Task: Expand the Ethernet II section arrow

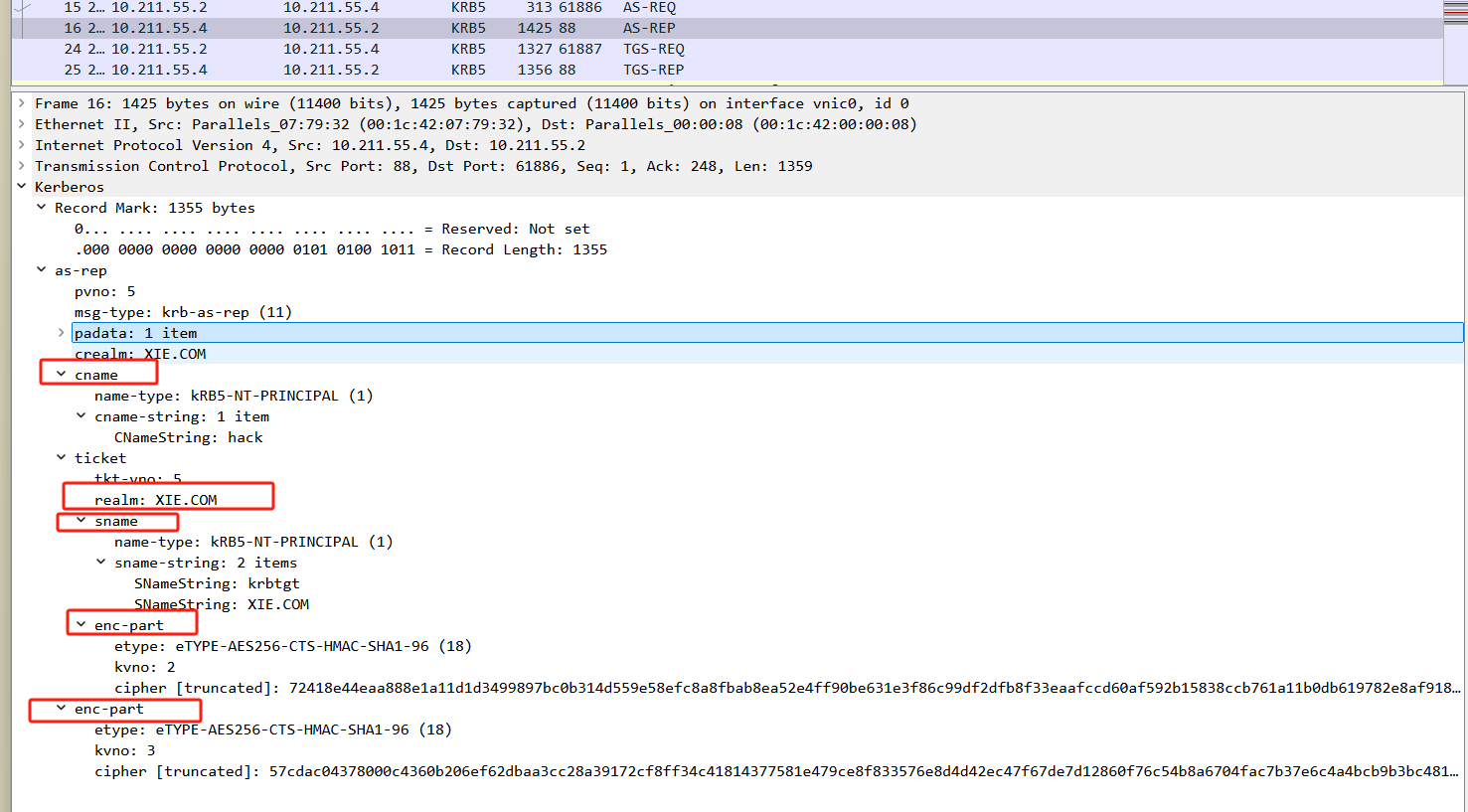Action: click(21, 124)
